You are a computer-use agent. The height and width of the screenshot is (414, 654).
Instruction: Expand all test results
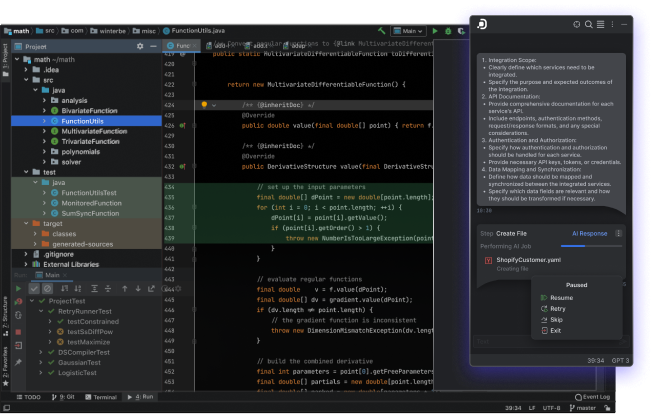[95, 289]
